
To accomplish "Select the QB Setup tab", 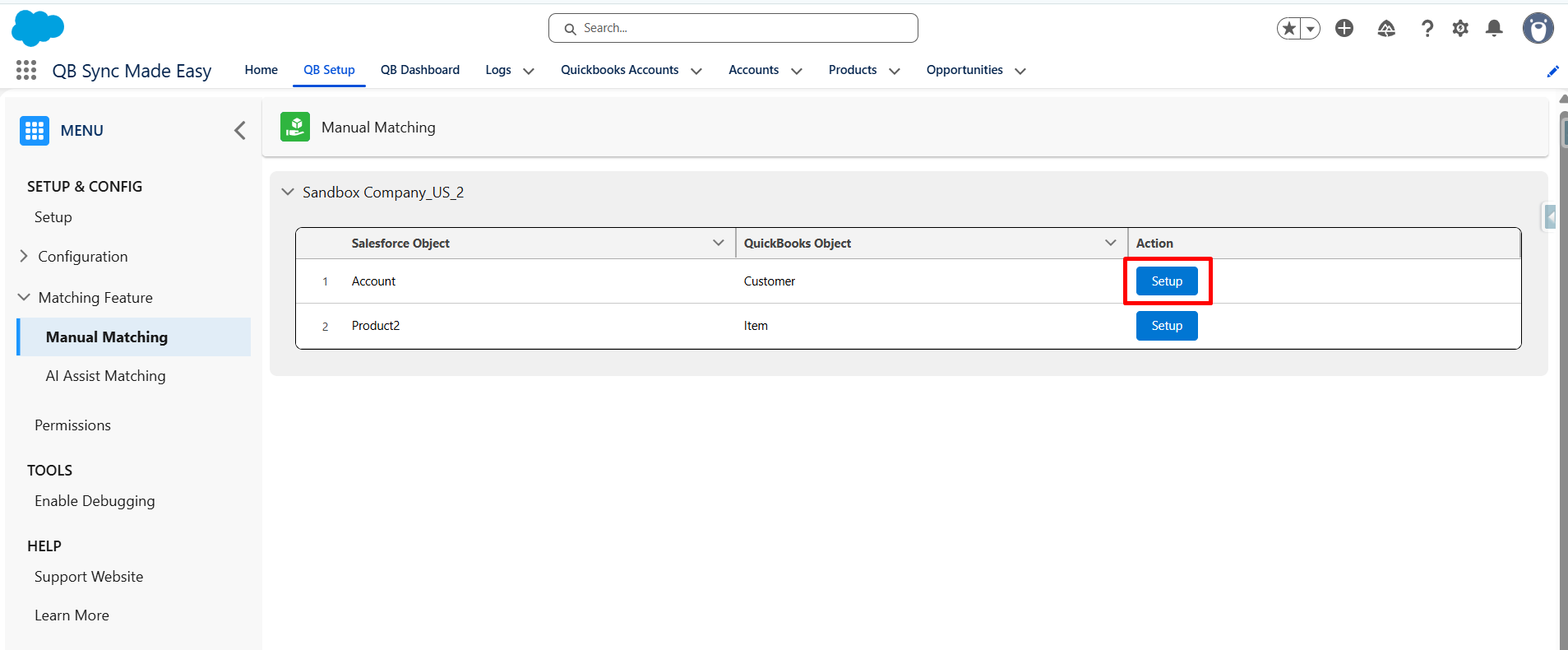I will (x=329, y=70).
